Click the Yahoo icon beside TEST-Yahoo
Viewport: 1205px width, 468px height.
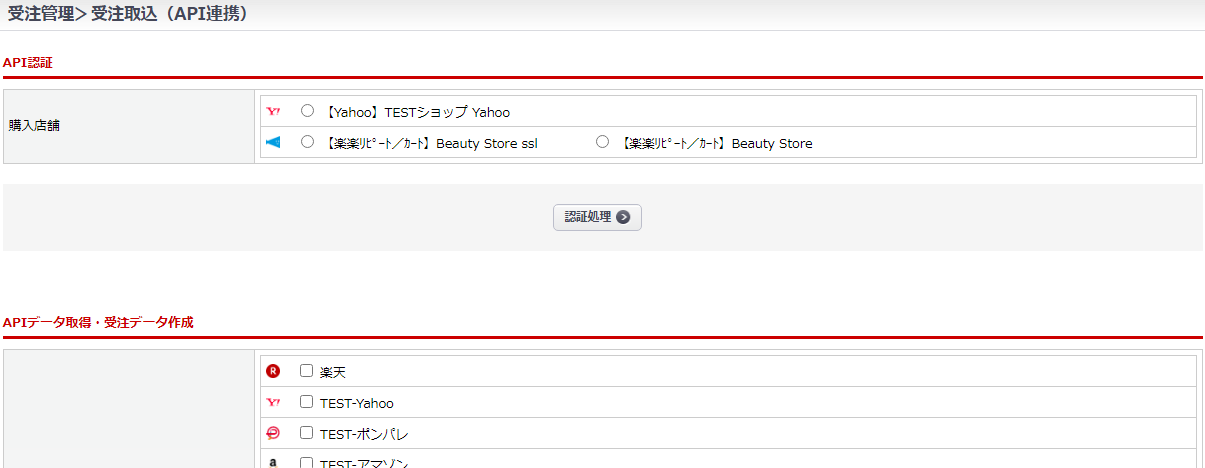[273, 403]
